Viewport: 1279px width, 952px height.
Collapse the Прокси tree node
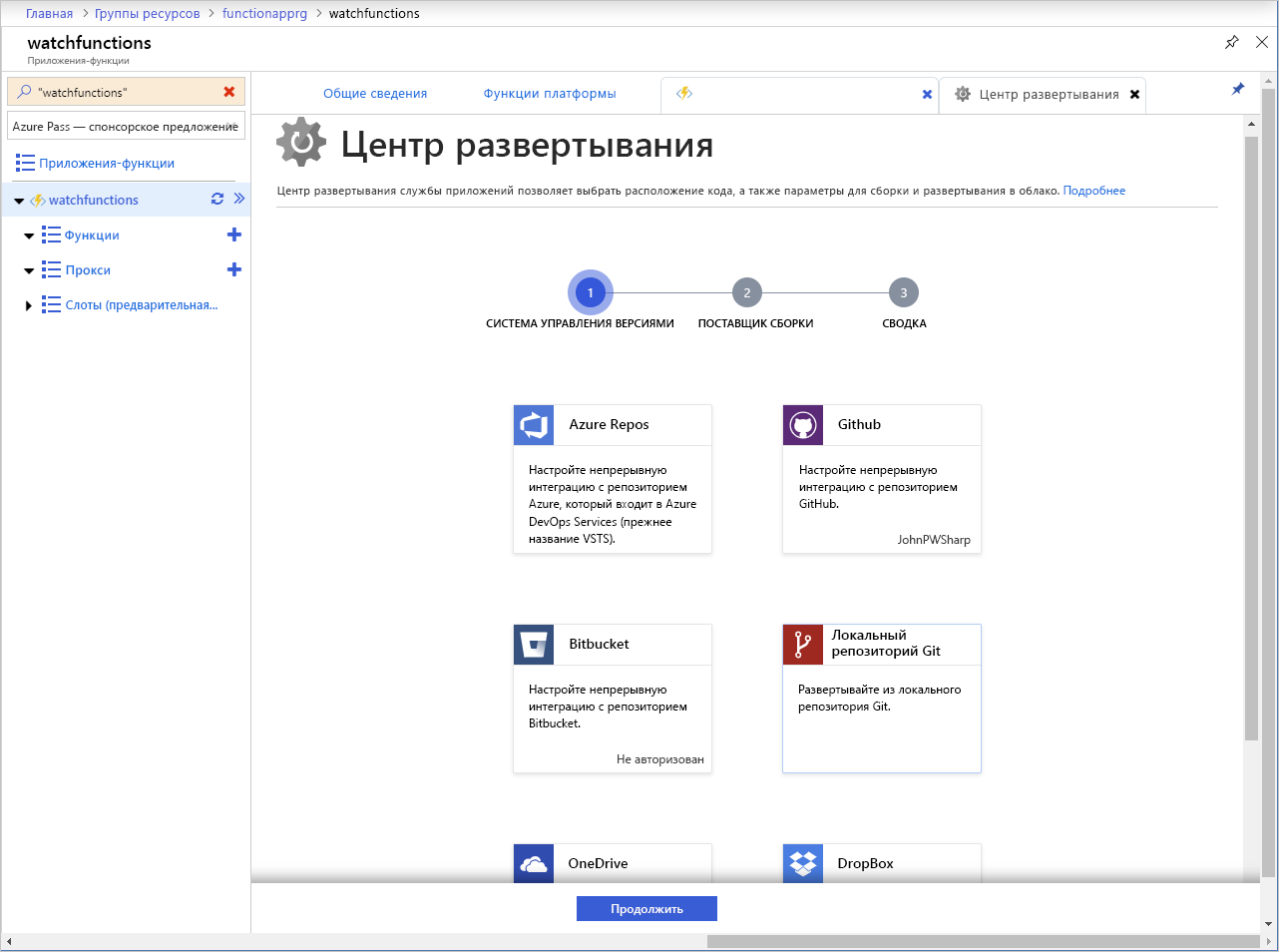(x=29, y=271)
